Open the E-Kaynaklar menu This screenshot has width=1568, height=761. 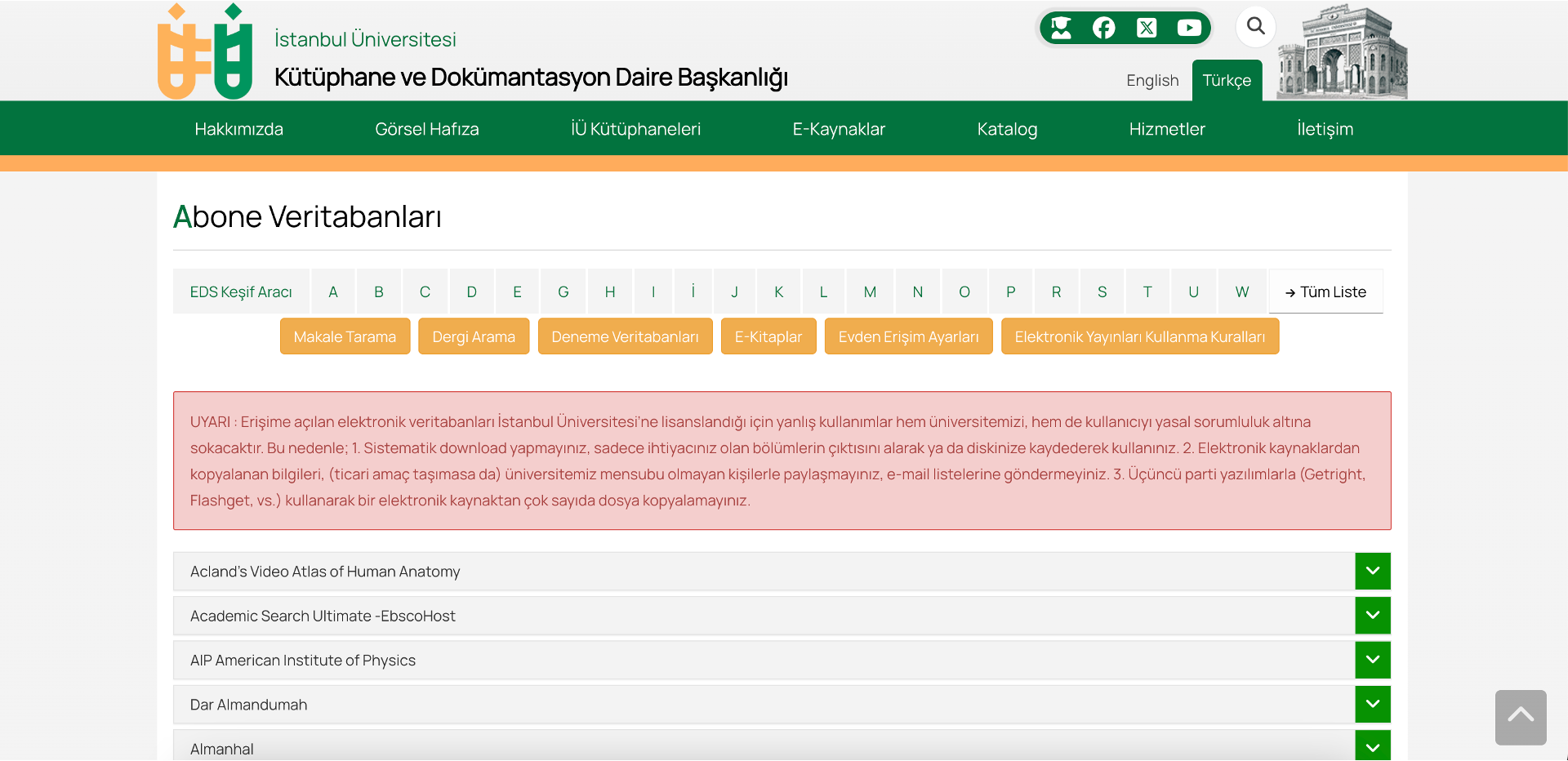pos(839,129)
